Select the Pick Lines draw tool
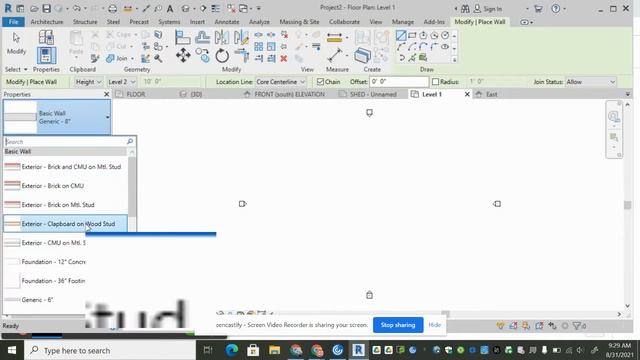640x360 pixels. tap(412, 58)
